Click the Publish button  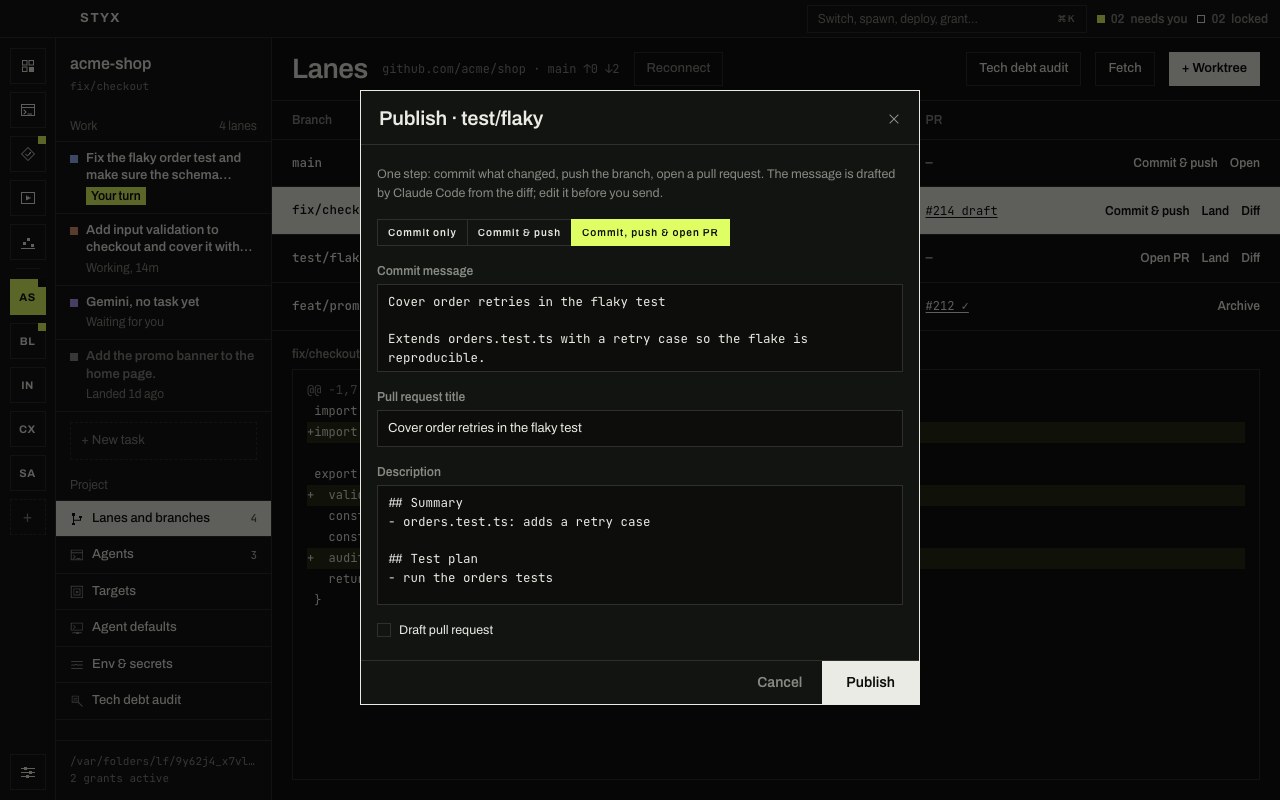[870, 682]
